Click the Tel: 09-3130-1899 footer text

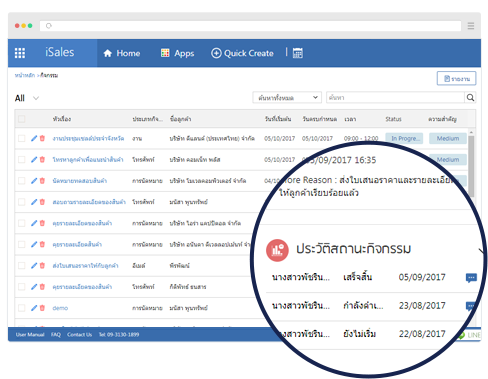coord(119,335)
